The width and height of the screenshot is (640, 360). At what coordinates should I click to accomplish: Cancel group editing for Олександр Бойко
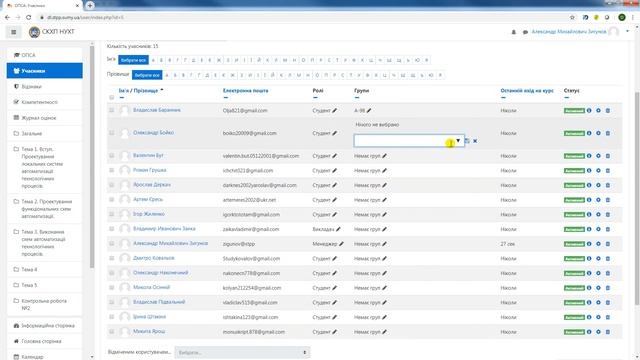(475, 141)
